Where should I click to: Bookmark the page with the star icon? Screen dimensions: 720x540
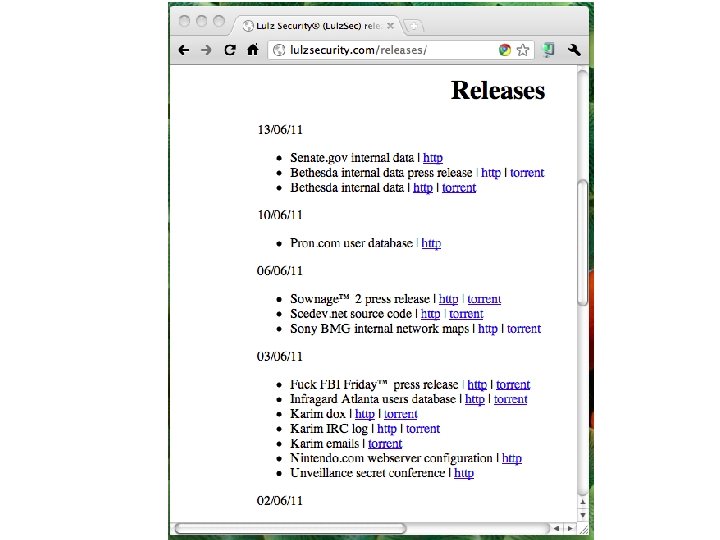click(523, 50)
